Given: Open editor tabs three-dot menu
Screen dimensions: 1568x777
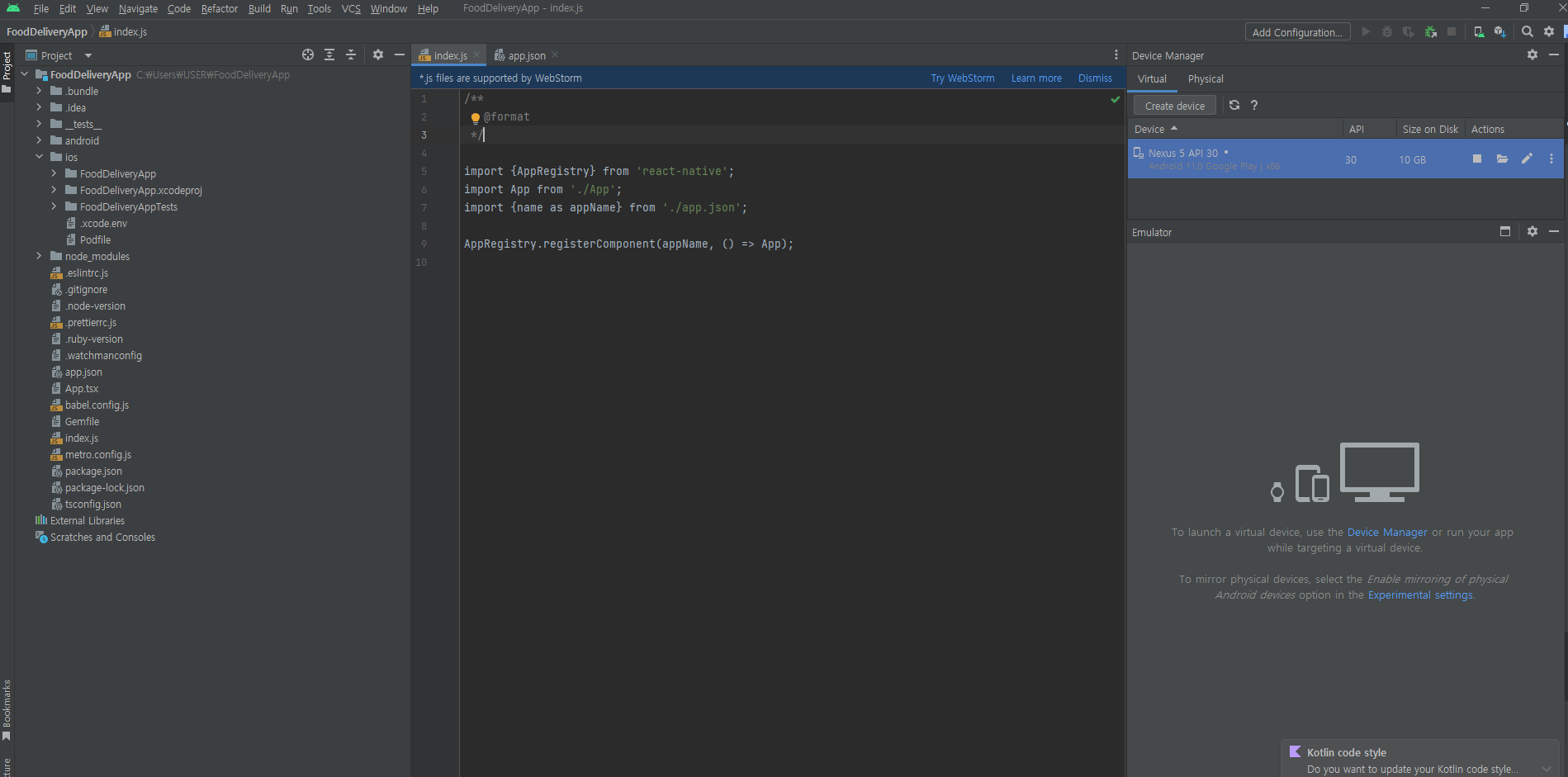Looking at the screenshot, I should click(1116, 54).
